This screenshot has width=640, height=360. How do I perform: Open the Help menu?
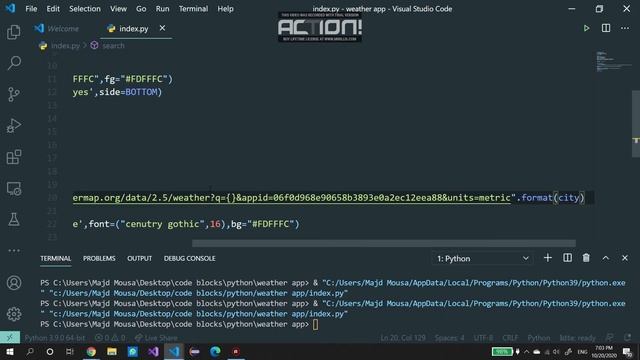click(225, 9)
